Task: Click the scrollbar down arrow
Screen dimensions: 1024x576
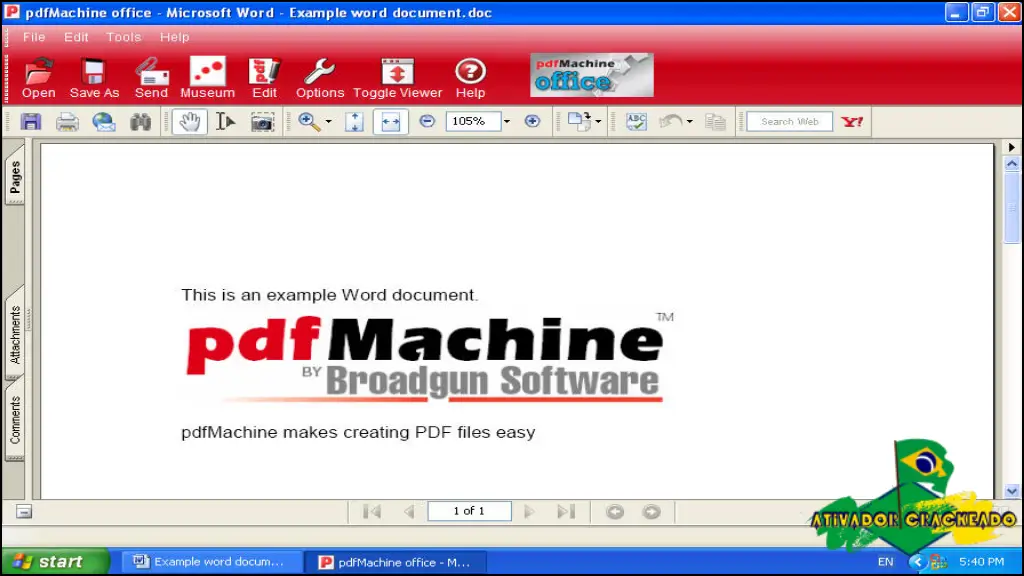Action: tap(1012, 491)
